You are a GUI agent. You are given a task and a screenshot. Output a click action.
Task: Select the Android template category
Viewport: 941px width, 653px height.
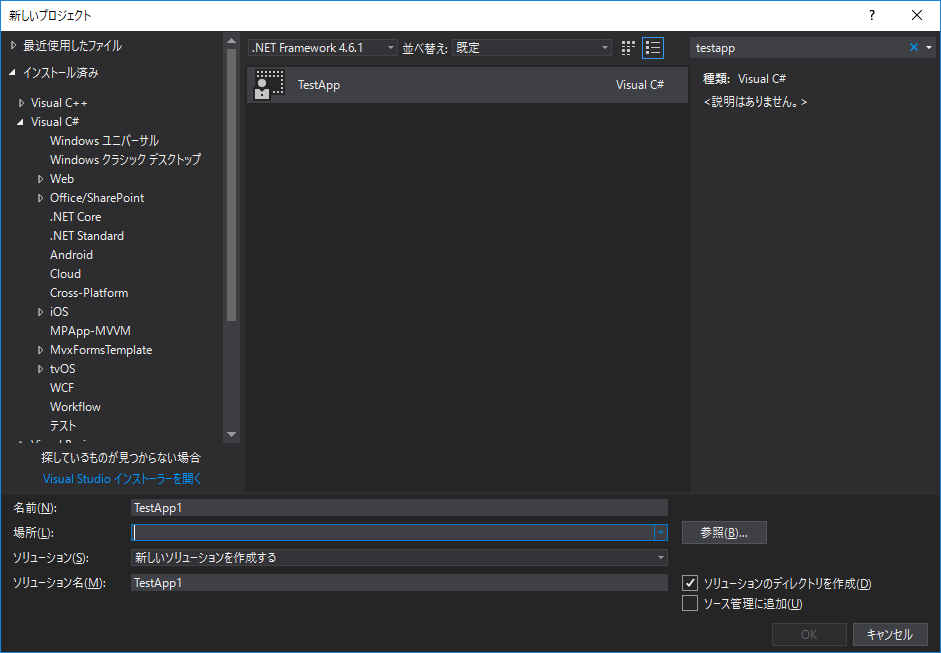[x=71, y=254]
